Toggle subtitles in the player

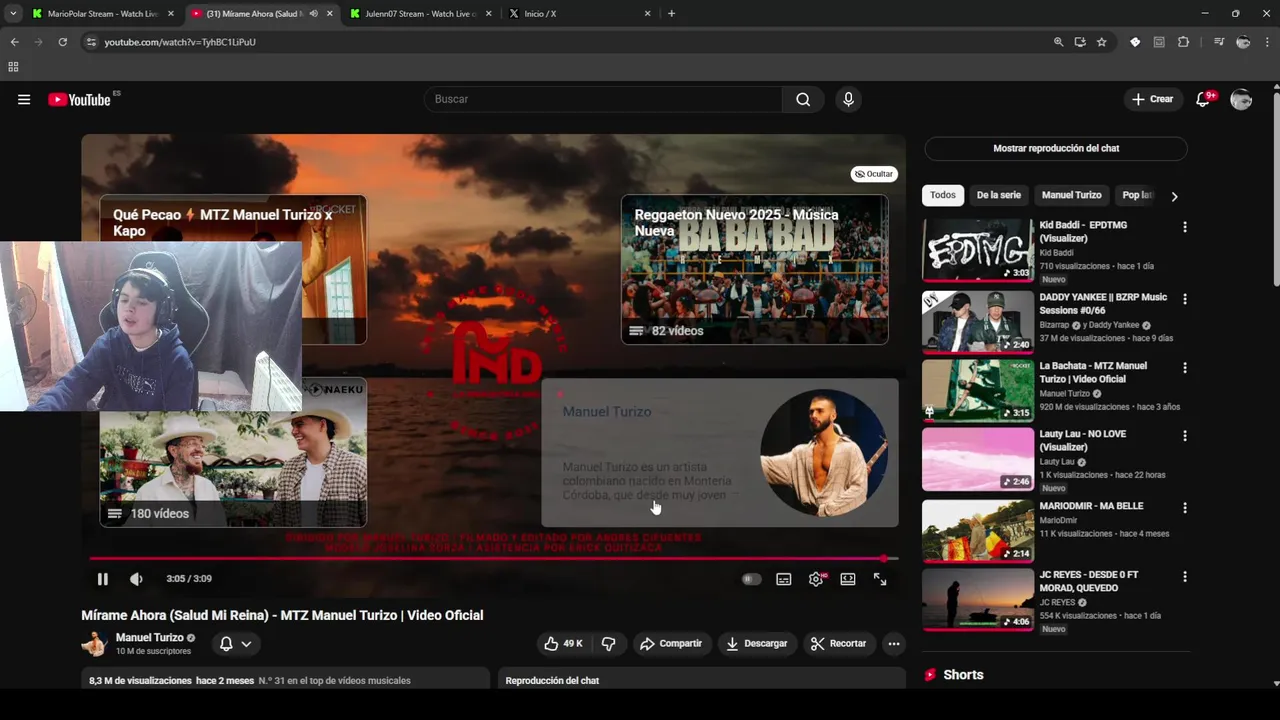click(784, 579)
